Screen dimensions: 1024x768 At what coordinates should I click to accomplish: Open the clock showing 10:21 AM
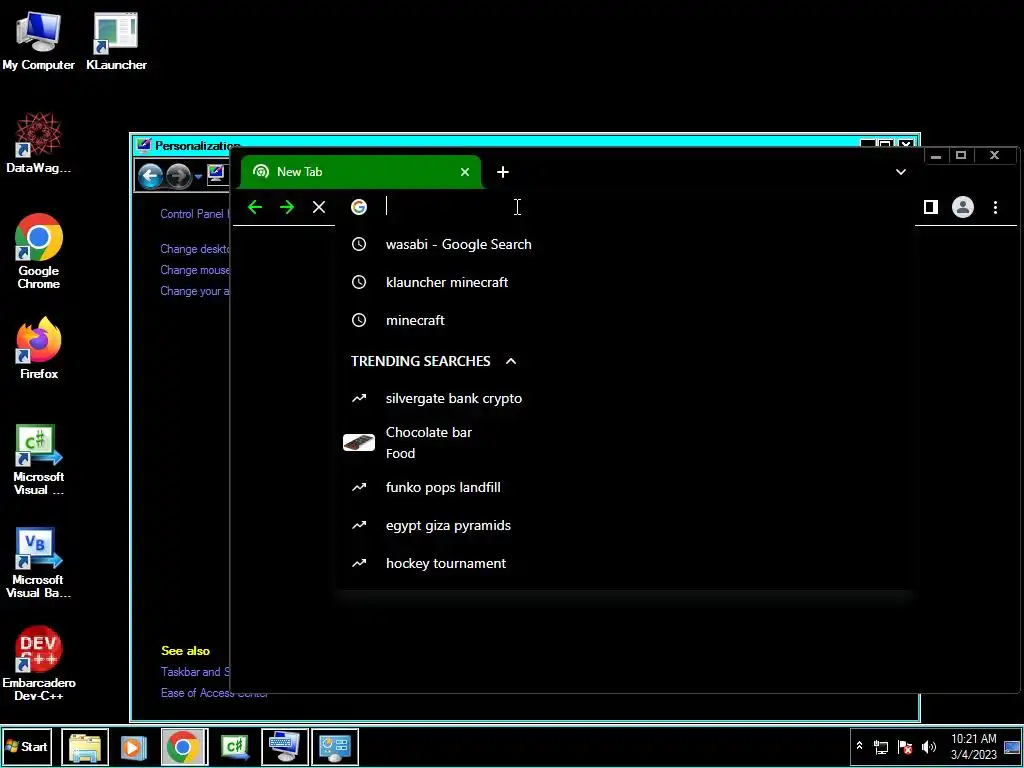tap(974, 746)
